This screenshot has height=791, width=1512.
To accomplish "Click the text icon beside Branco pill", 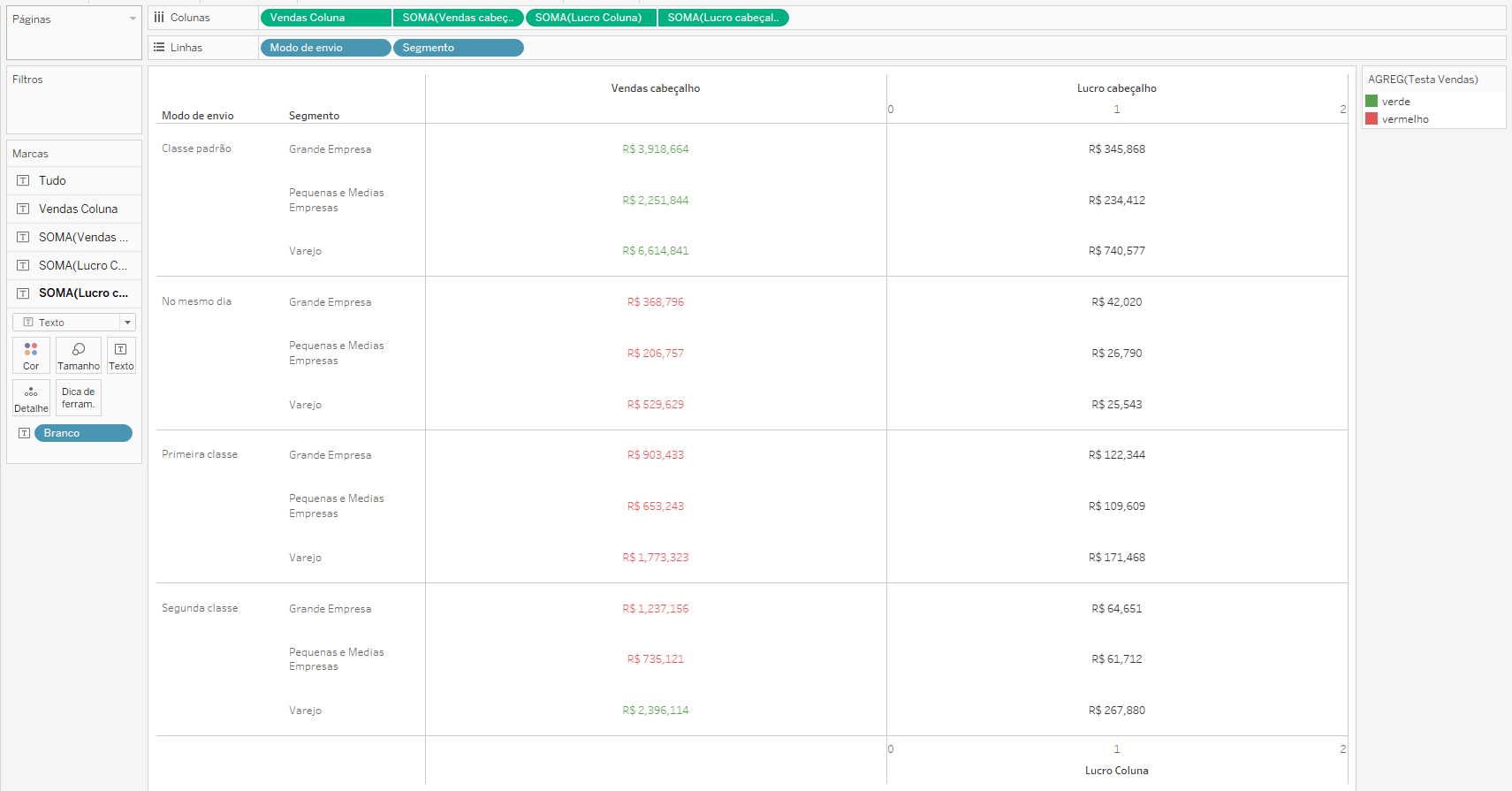I will pyautogui.click(x=24, y=433).
